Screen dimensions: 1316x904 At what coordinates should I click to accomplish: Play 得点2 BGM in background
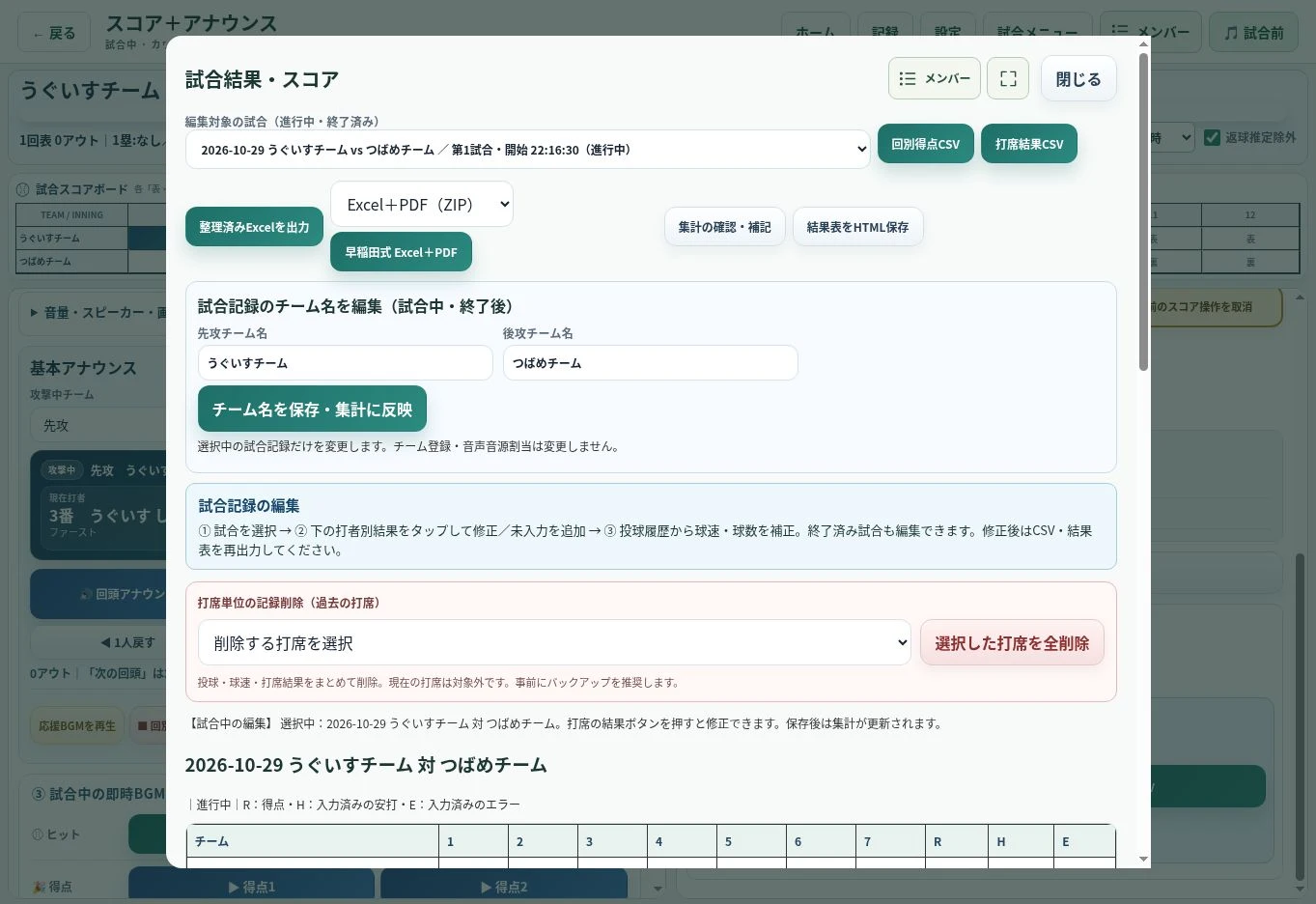(x=504, y=887)
